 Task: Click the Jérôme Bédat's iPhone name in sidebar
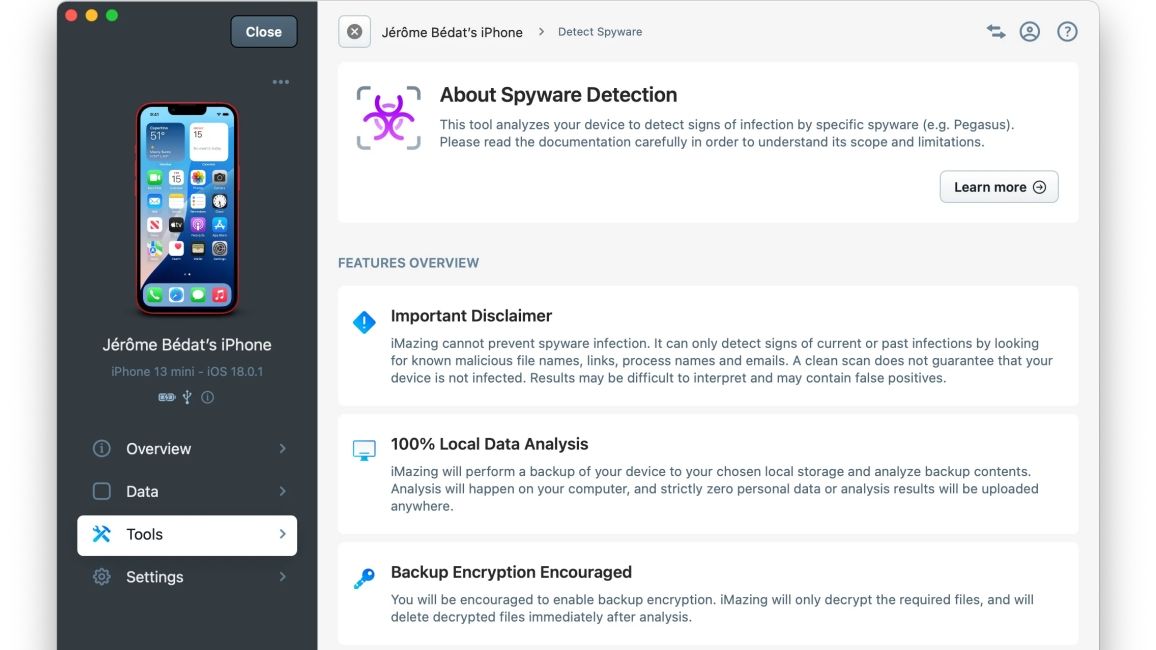[x=187, y=345]
